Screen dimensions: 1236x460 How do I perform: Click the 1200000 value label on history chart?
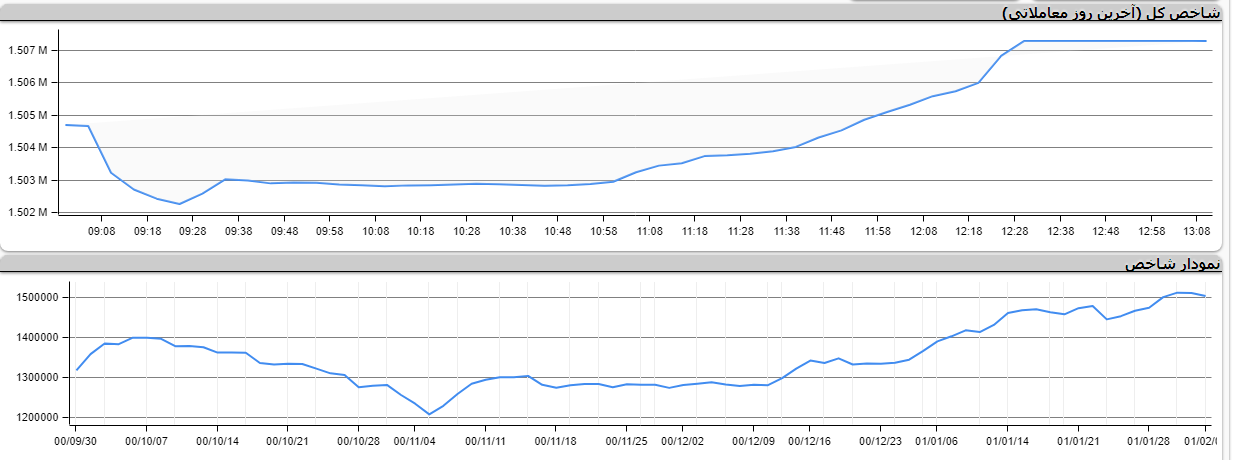36,417
